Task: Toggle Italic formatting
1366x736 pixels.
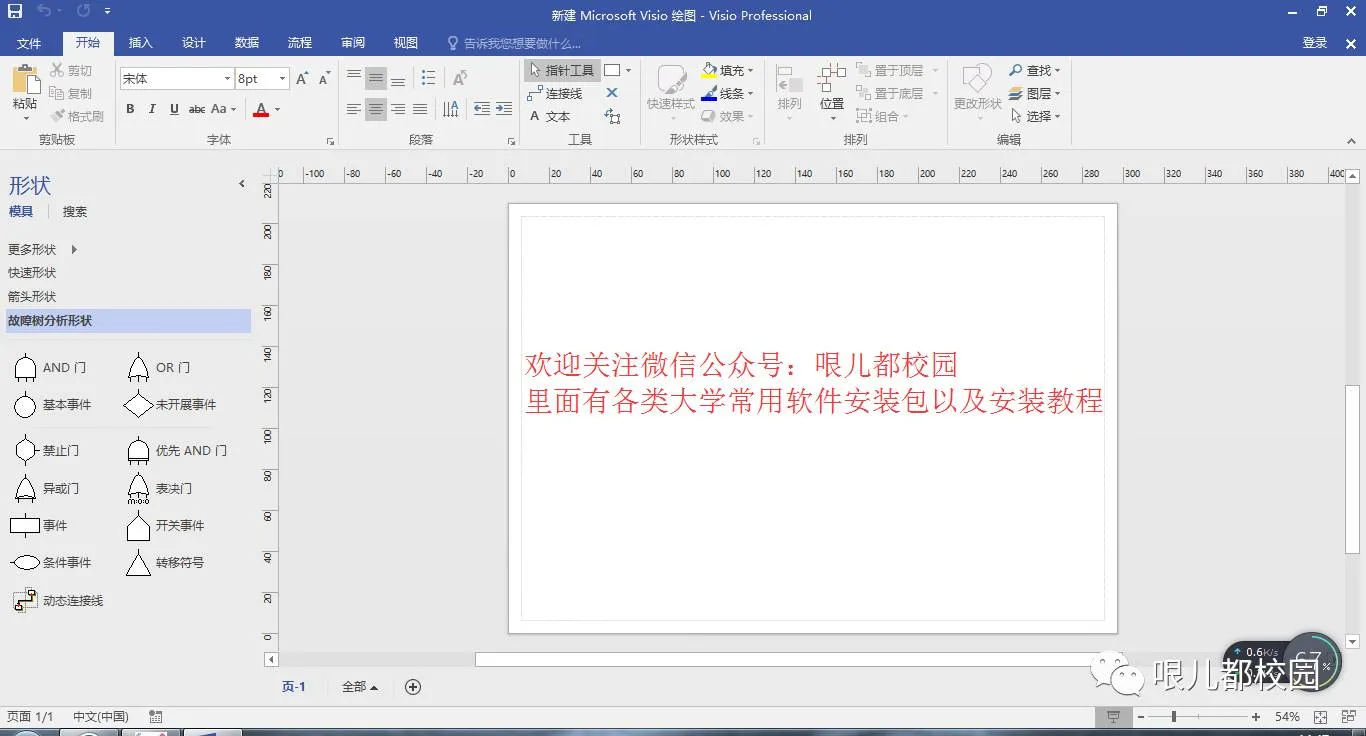Action: pyautogui.click(x=152, y=109)
